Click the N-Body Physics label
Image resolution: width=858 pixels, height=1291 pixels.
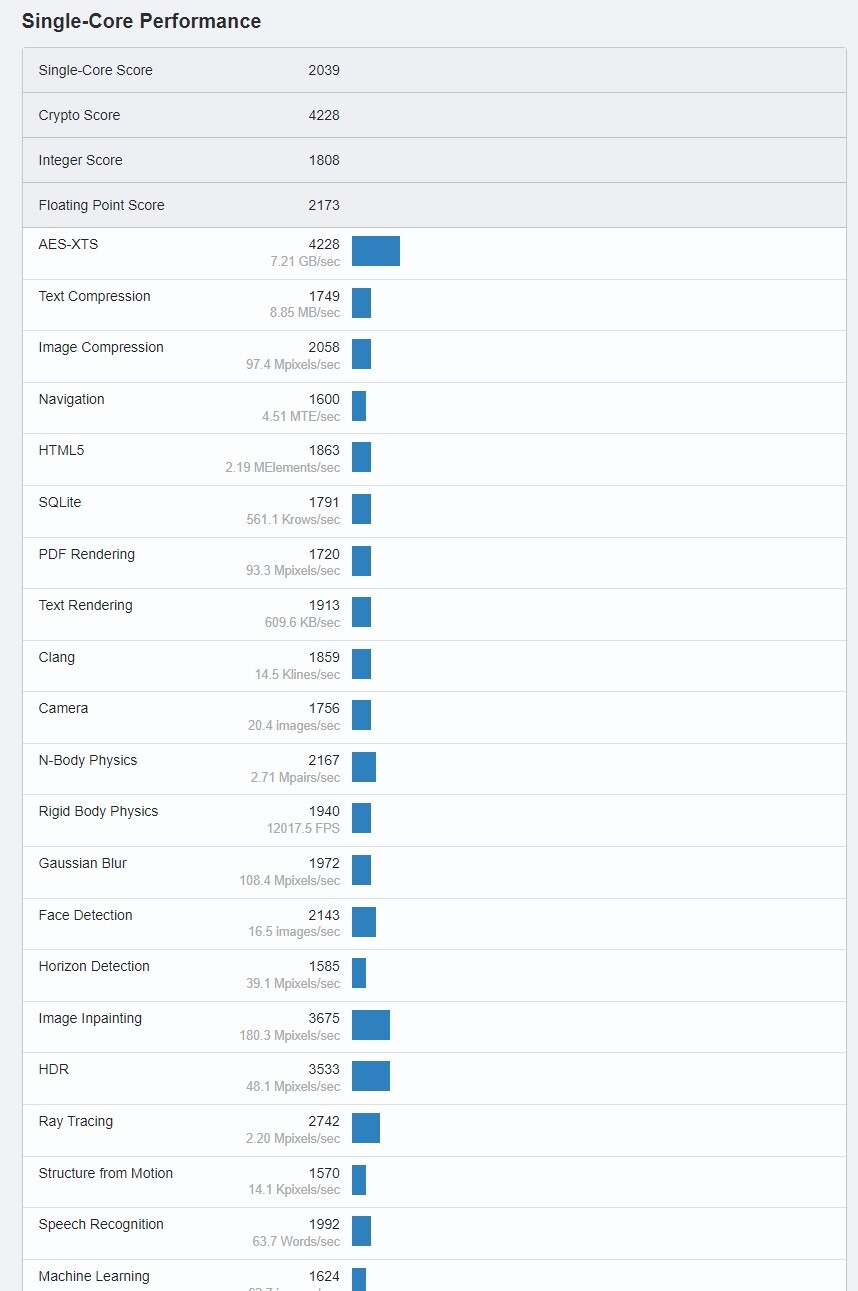pyautogui.click(x=88, y=760)
